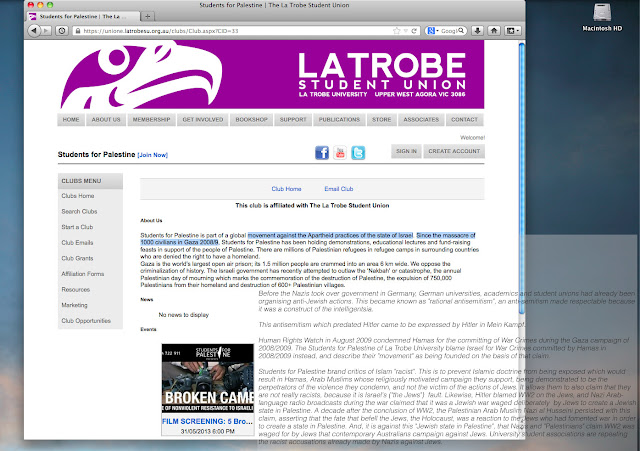640x451 pixels.
Task: Open the Club Home link
Action: coord(287,189)
